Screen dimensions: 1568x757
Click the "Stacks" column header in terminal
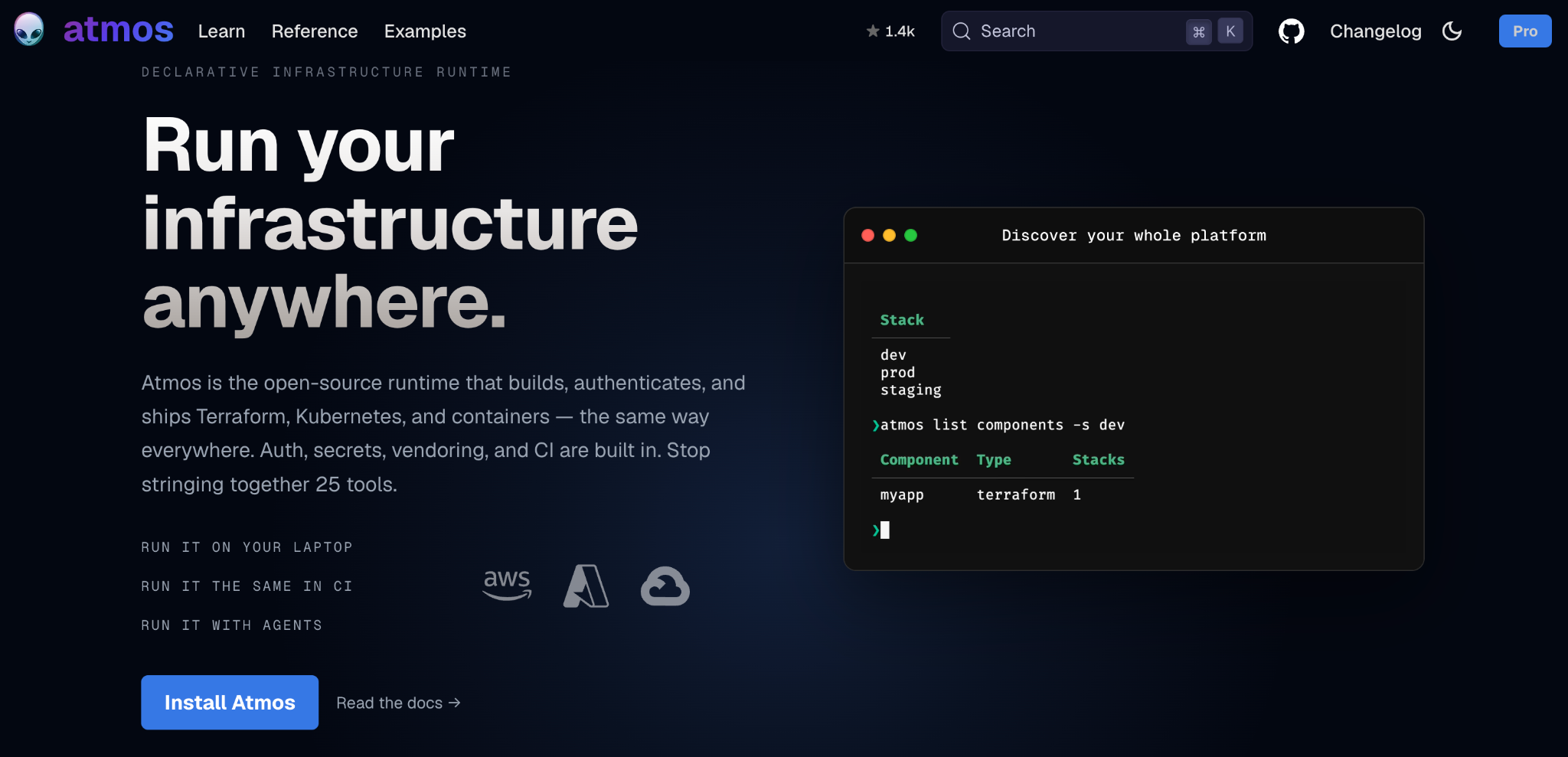point(1098,460)
